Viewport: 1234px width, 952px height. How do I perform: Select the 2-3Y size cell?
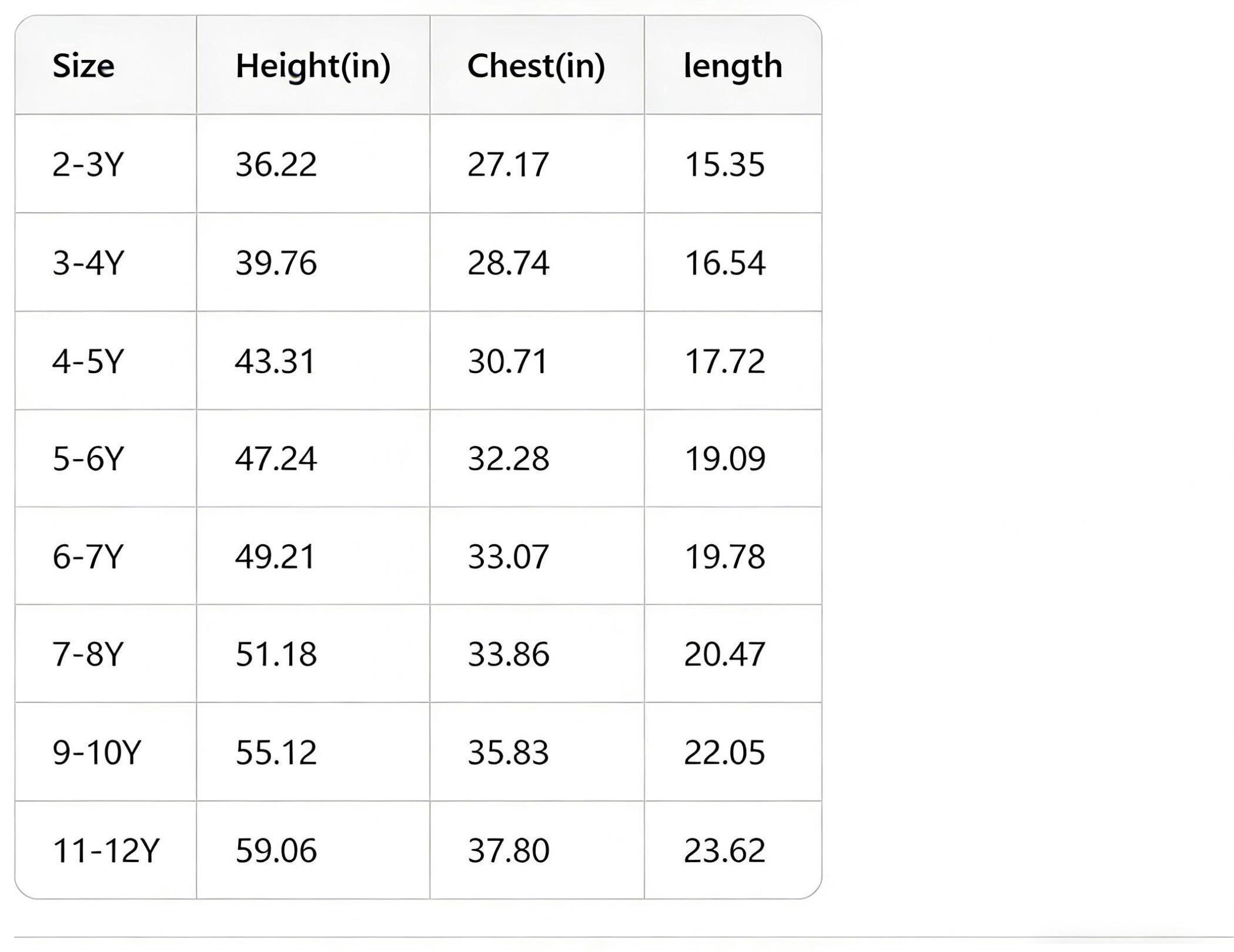(88, 165)
